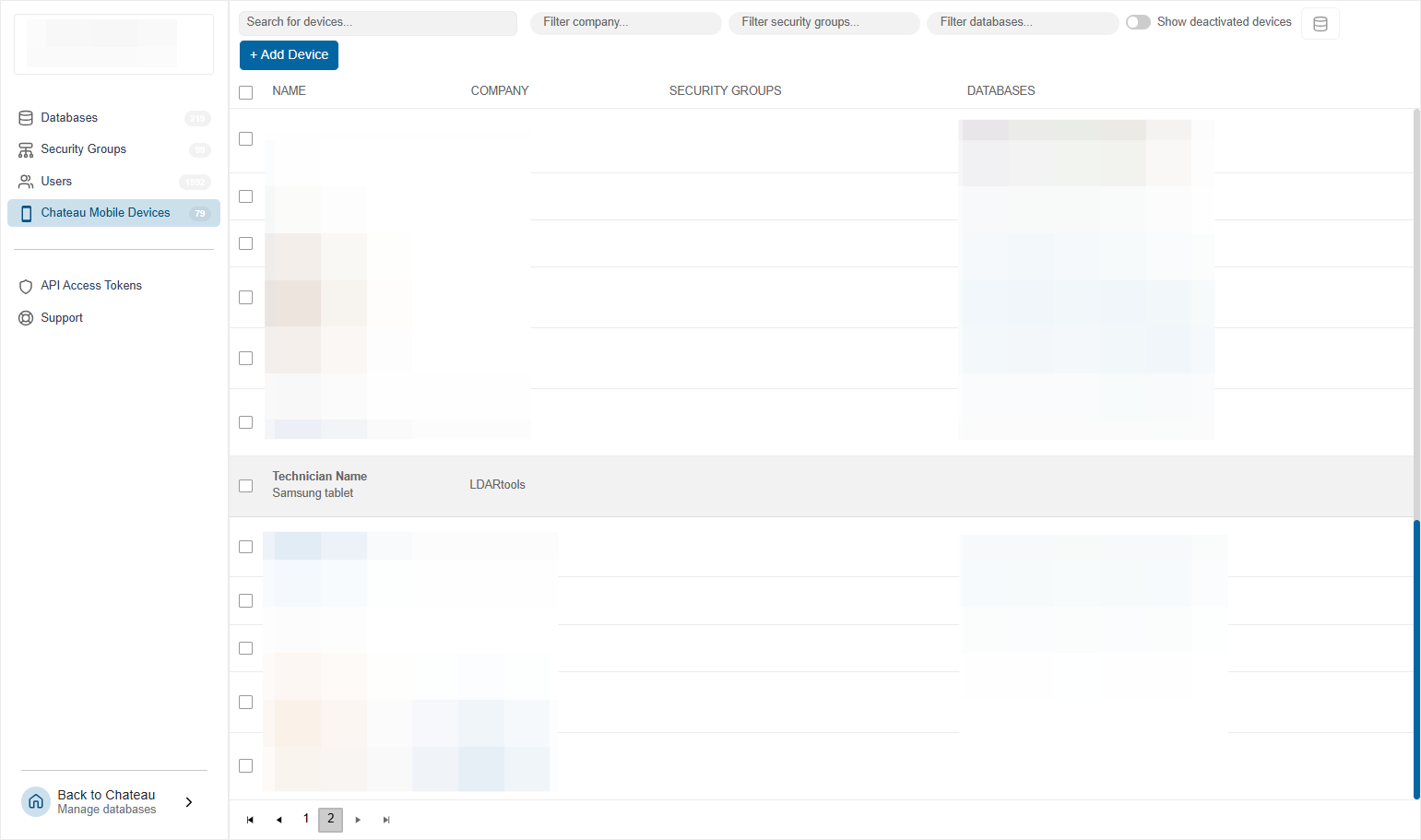Check the select-all checkbox in table header
This screenshot has width=1421, height=840.
click(245, 92)
